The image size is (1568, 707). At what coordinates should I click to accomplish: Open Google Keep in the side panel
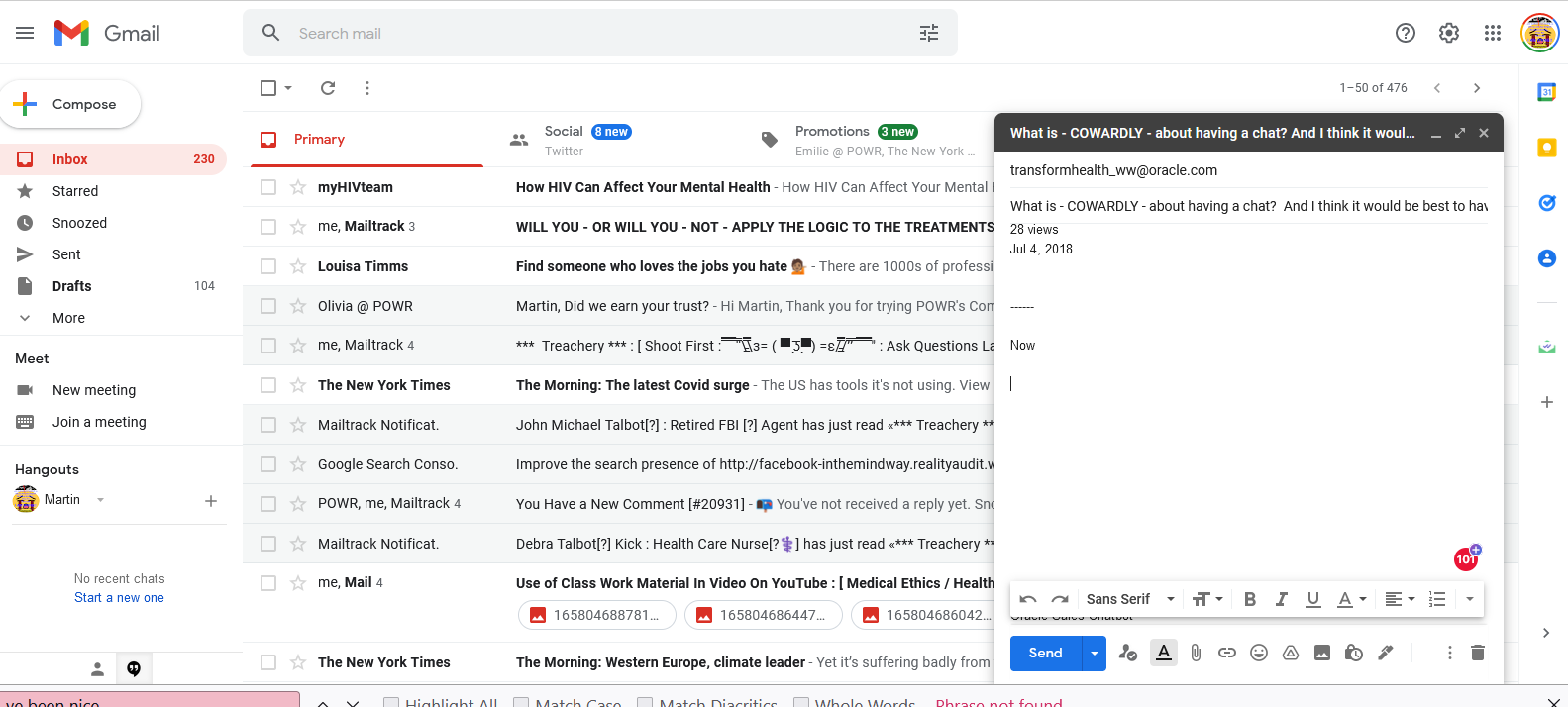coord(1546,148)
